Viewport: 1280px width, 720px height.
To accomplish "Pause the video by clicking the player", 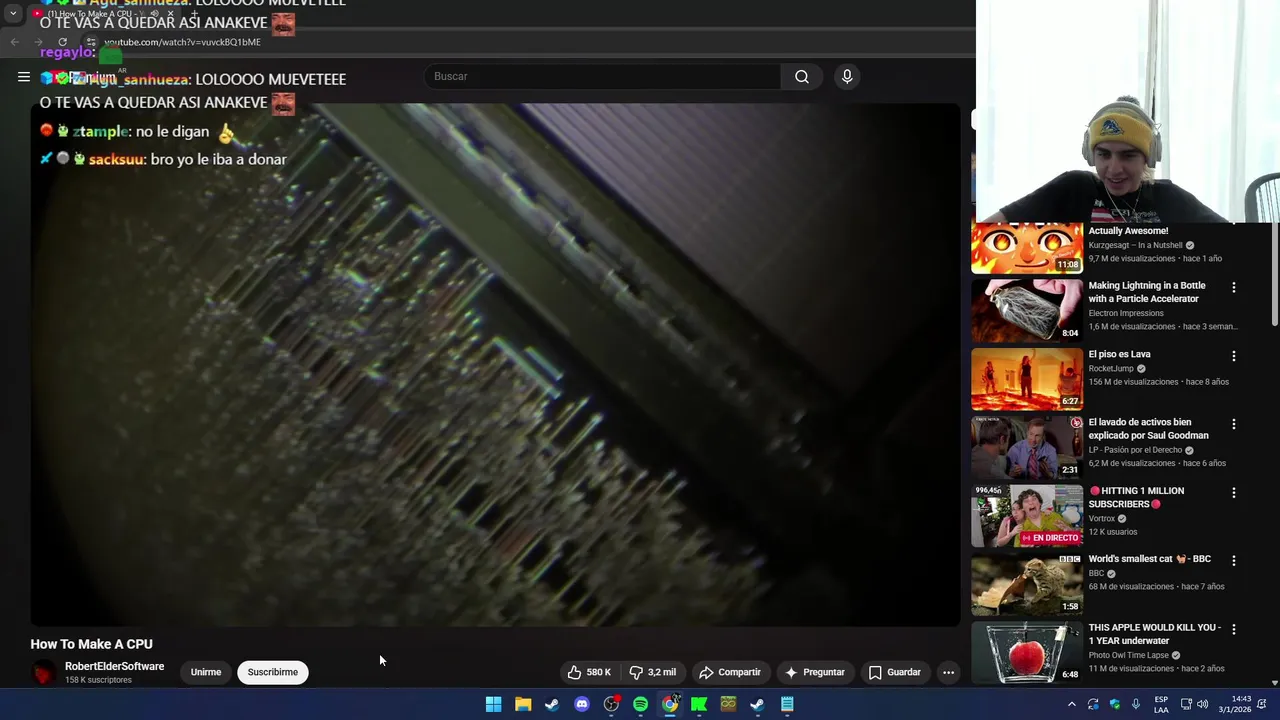I will (495, 365).
